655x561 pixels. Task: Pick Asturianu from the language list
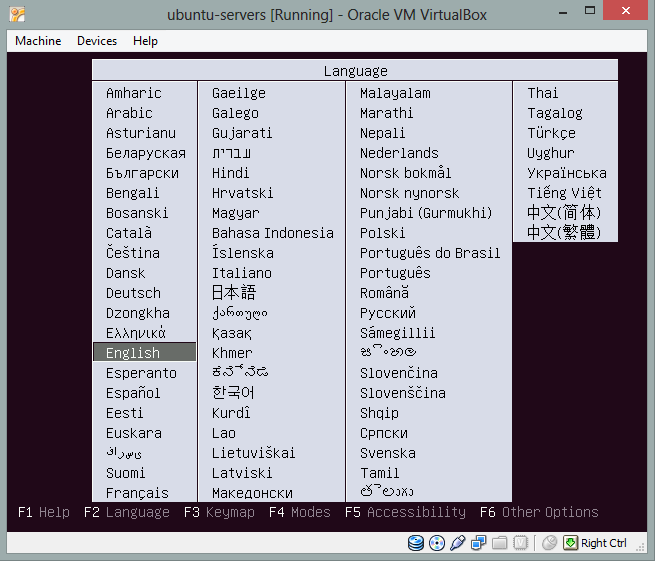141,133
